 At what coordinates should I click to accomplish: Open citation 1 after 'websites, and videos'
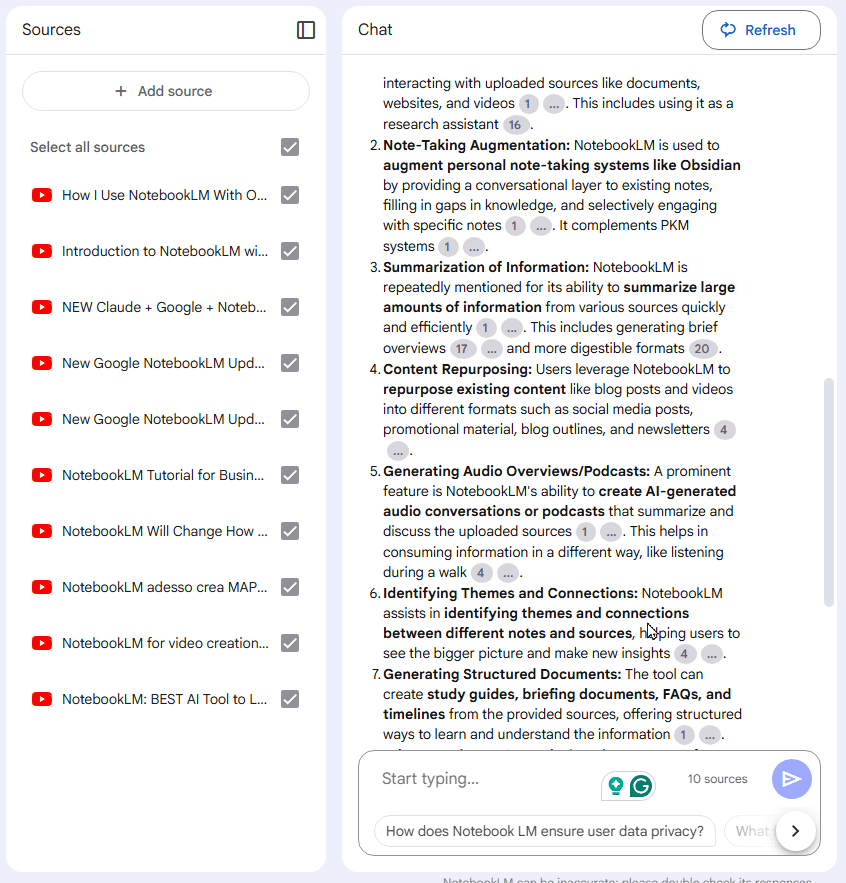[x=528, y=104]
